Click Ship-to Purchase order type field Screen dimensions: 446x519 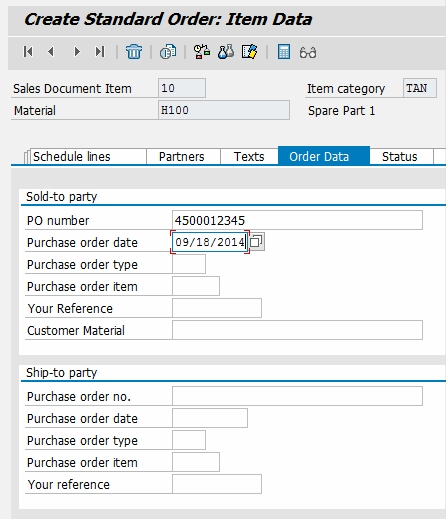(x=189, y=440)
